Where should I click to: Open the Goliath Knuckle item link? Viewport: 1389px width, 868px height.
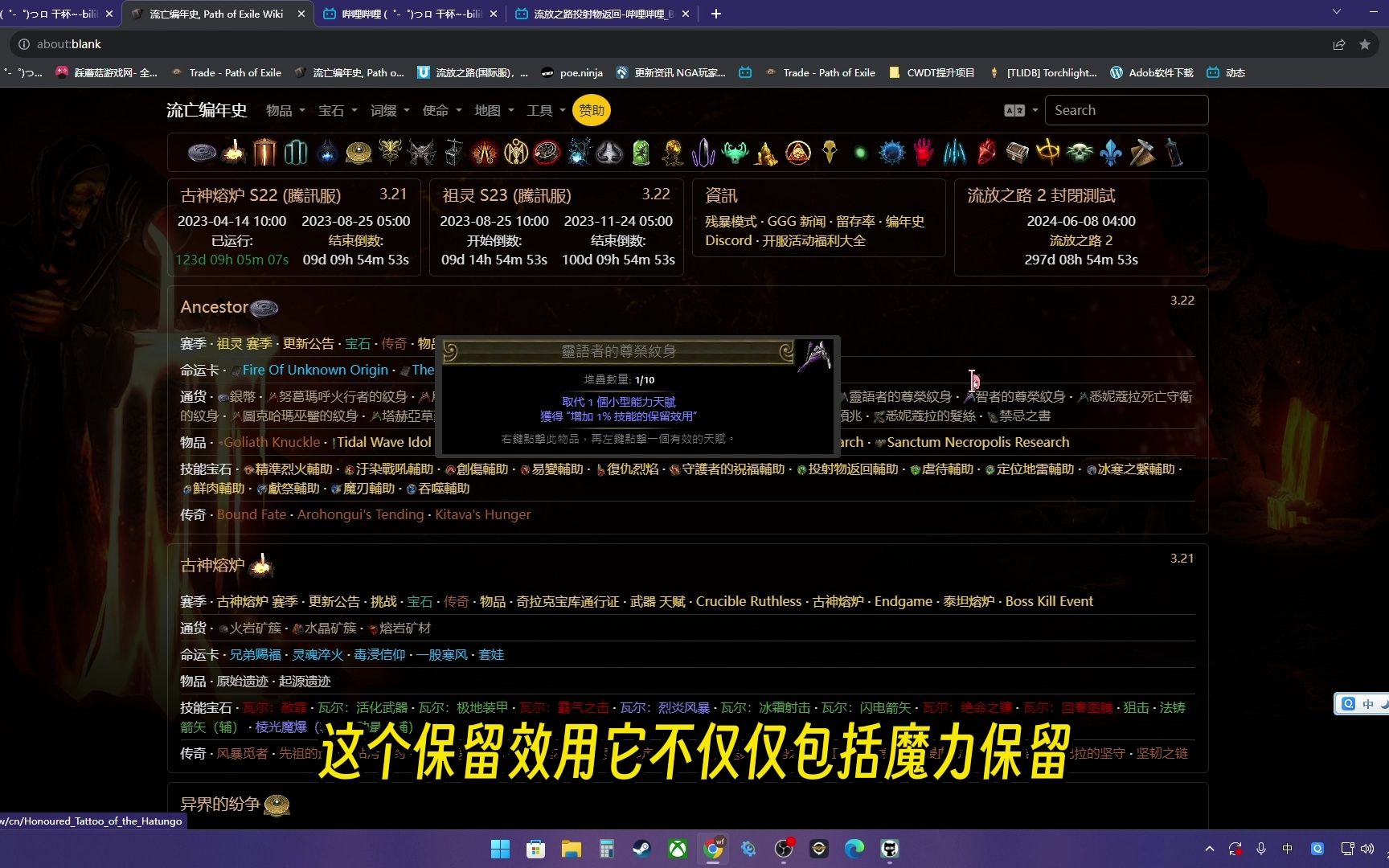coord(272,442)
